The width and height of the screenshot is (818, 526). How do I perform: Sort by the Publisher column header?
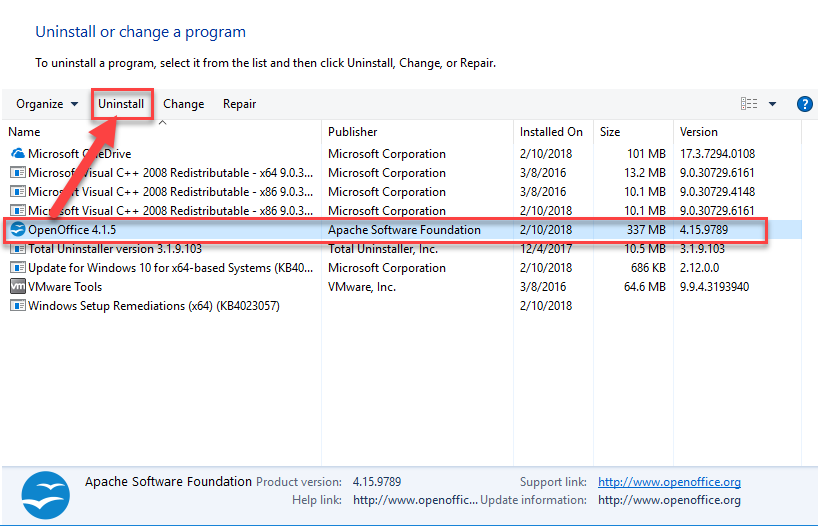click(x=353, y=132)
